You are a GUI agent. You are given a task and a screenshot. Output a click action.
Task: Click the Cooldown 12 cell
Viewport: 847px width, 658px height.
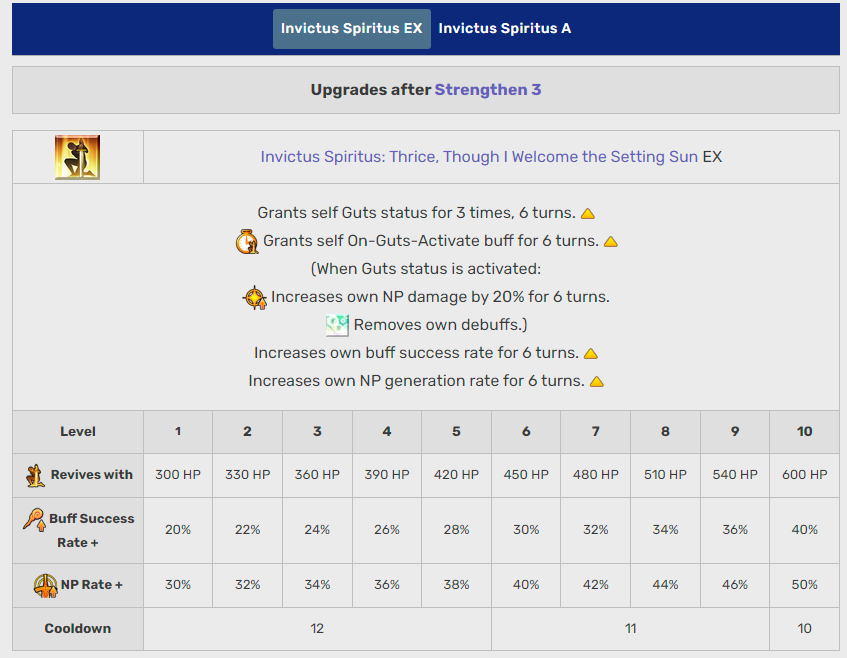pos(317,629)
